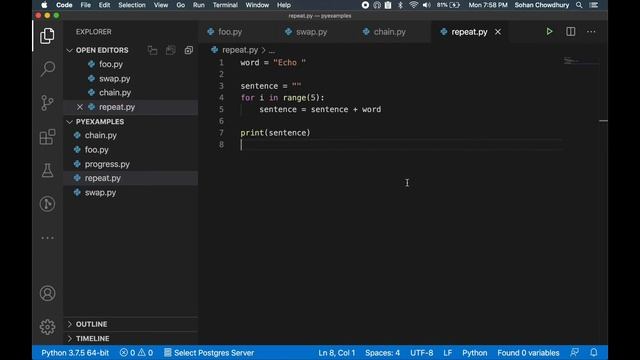Open the Search view in activity bar
Screen dimensions: 640x360
pos(47,69)
